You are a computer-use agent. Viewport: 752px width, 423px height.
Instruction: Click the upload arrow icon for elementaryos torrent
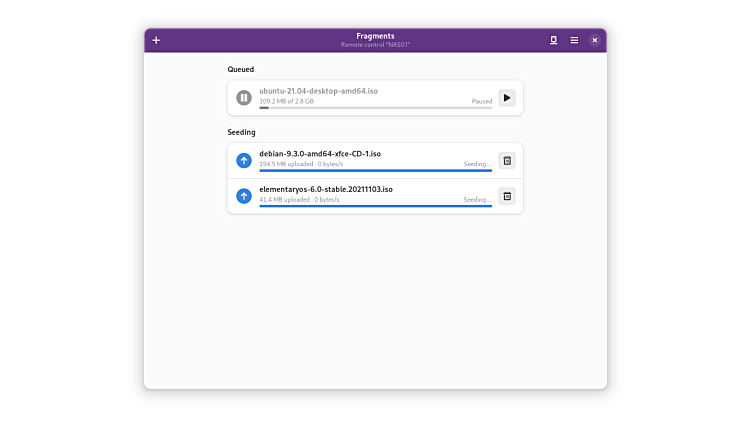click(244, 196)
